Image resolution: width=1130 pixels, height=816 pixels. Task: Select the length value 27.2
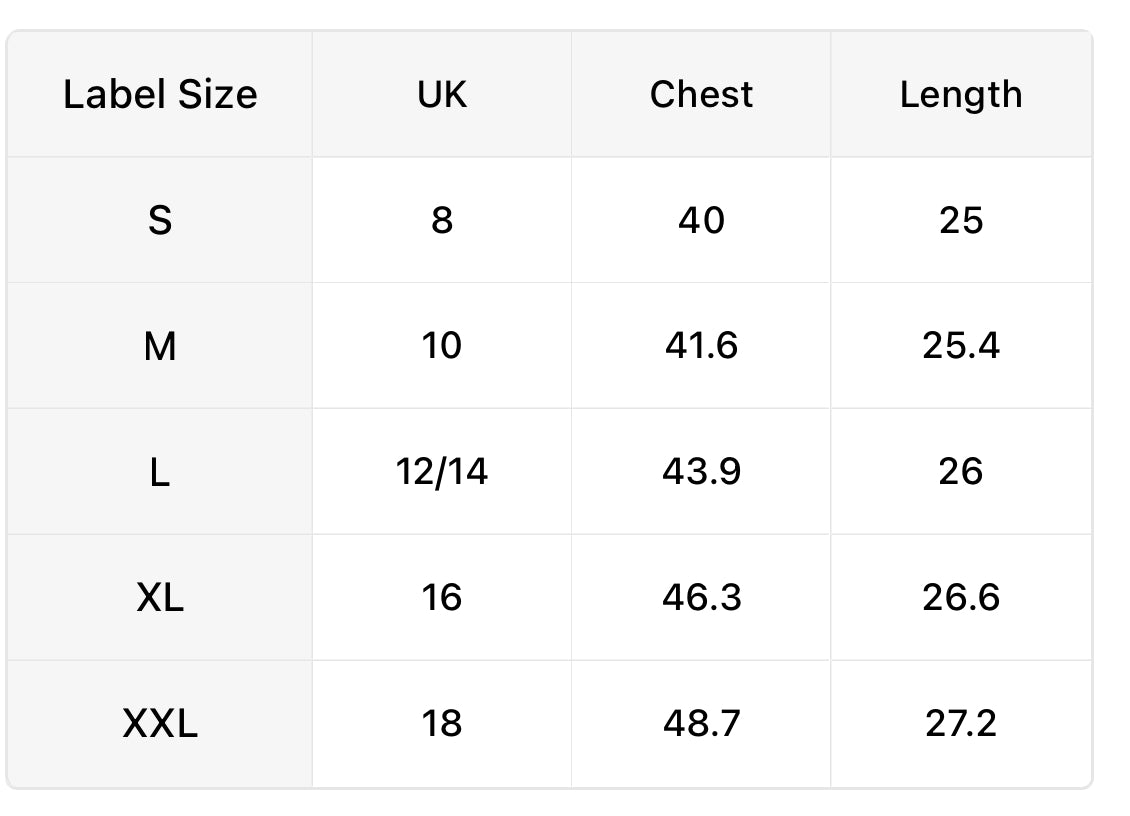tap(961, 724)
